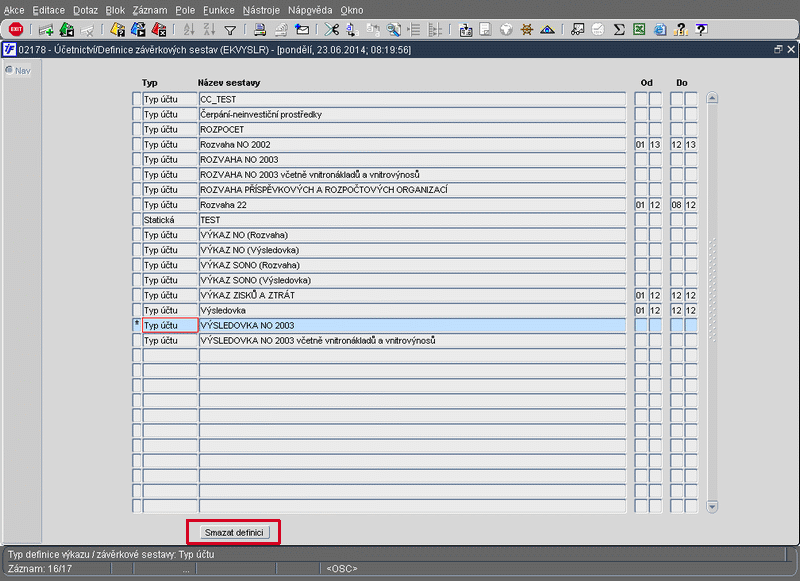Screen dimensions: 800x581
Task: Select the VÝKAZ NO (Rozvaha) row
Action: tap(412, 235)
